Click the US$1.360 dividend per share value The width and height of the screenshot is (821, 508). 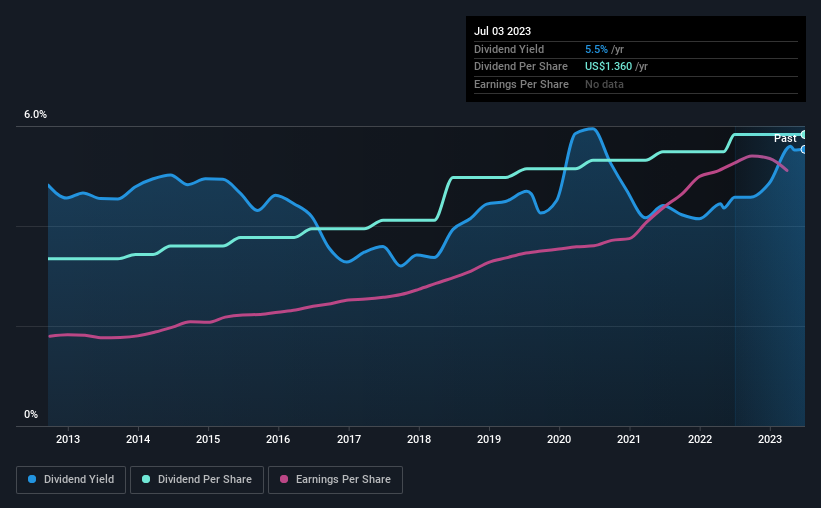608,67
